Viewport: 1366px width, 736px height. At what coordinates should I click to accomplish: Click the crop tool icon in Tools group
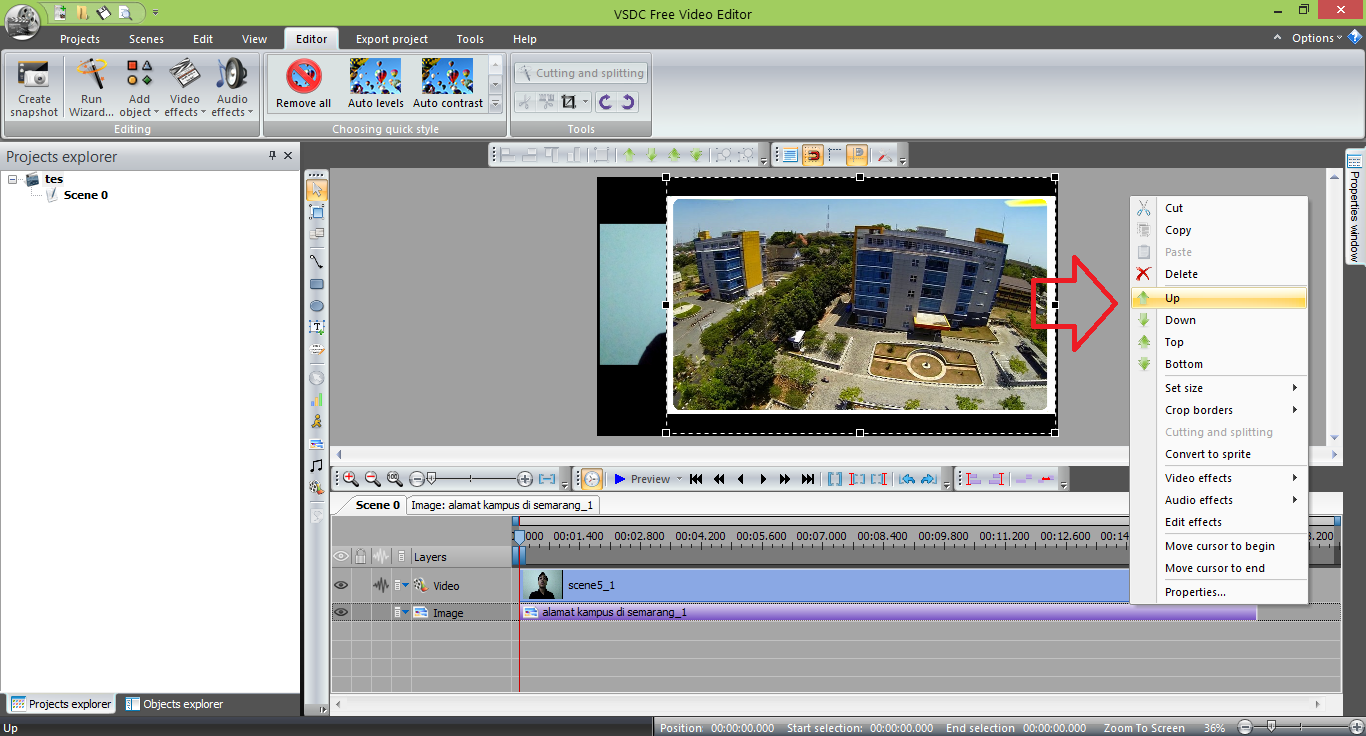[569, 102]
